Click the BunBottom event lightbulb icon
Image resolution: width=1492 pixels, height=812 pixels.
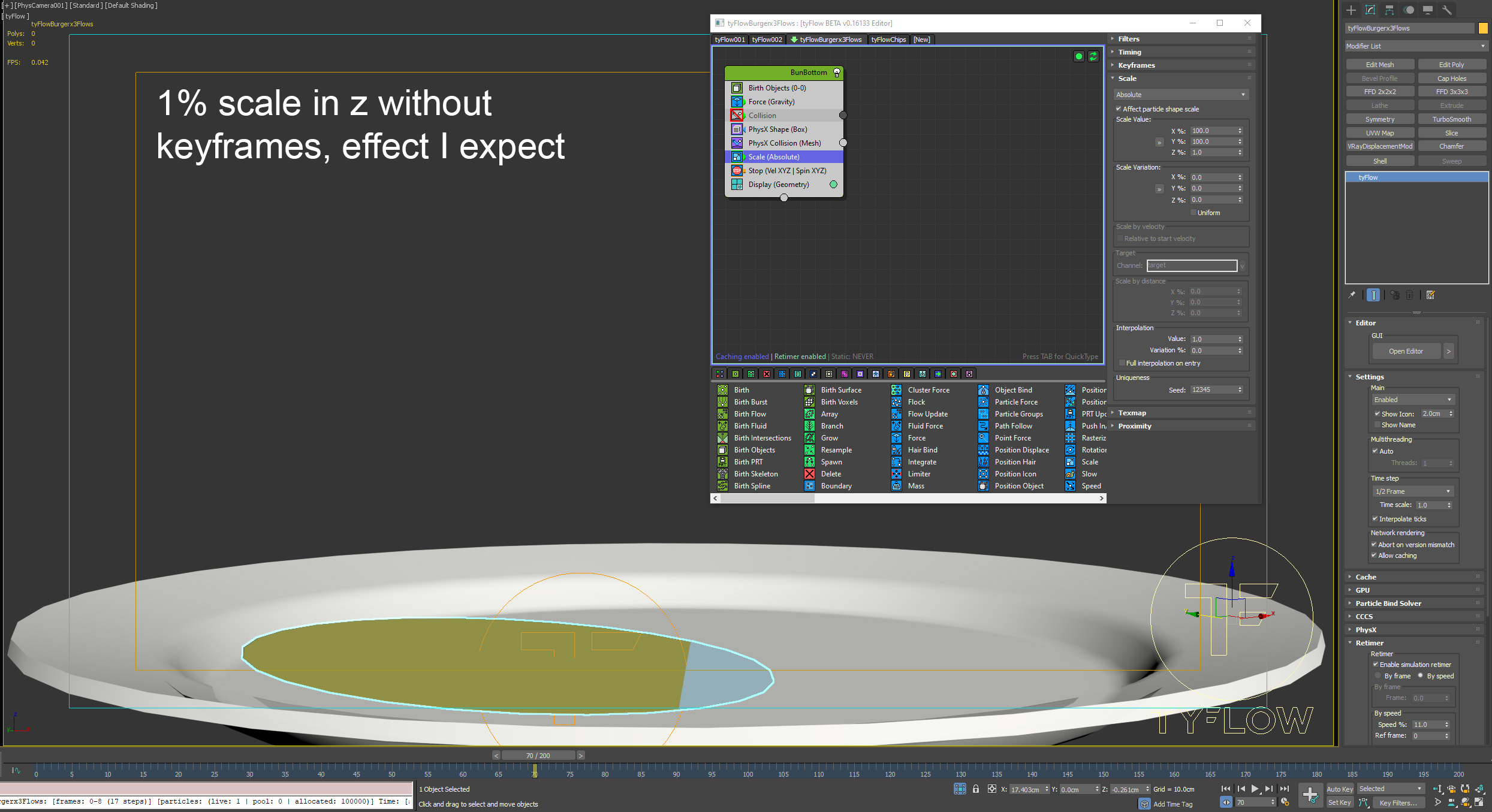tap(837, 73)
